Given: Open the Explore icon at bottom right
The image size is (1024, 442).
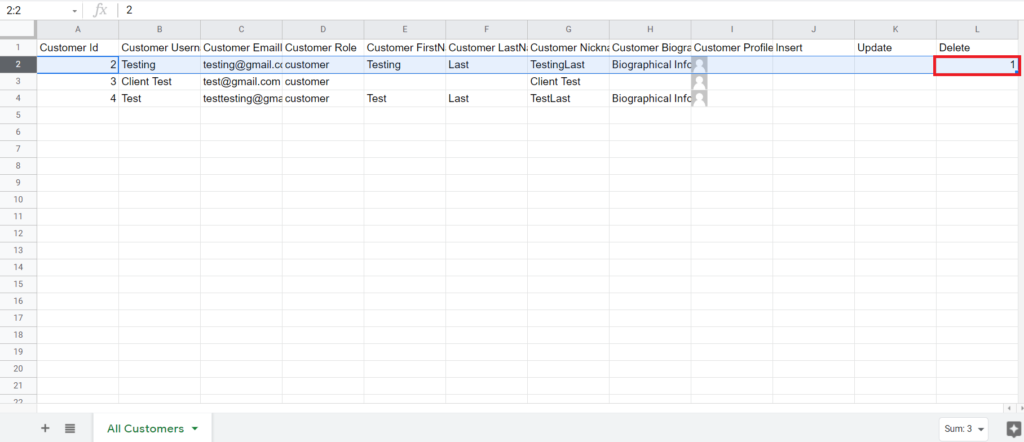Looking at the screenshot, I should pos(1013,429).
